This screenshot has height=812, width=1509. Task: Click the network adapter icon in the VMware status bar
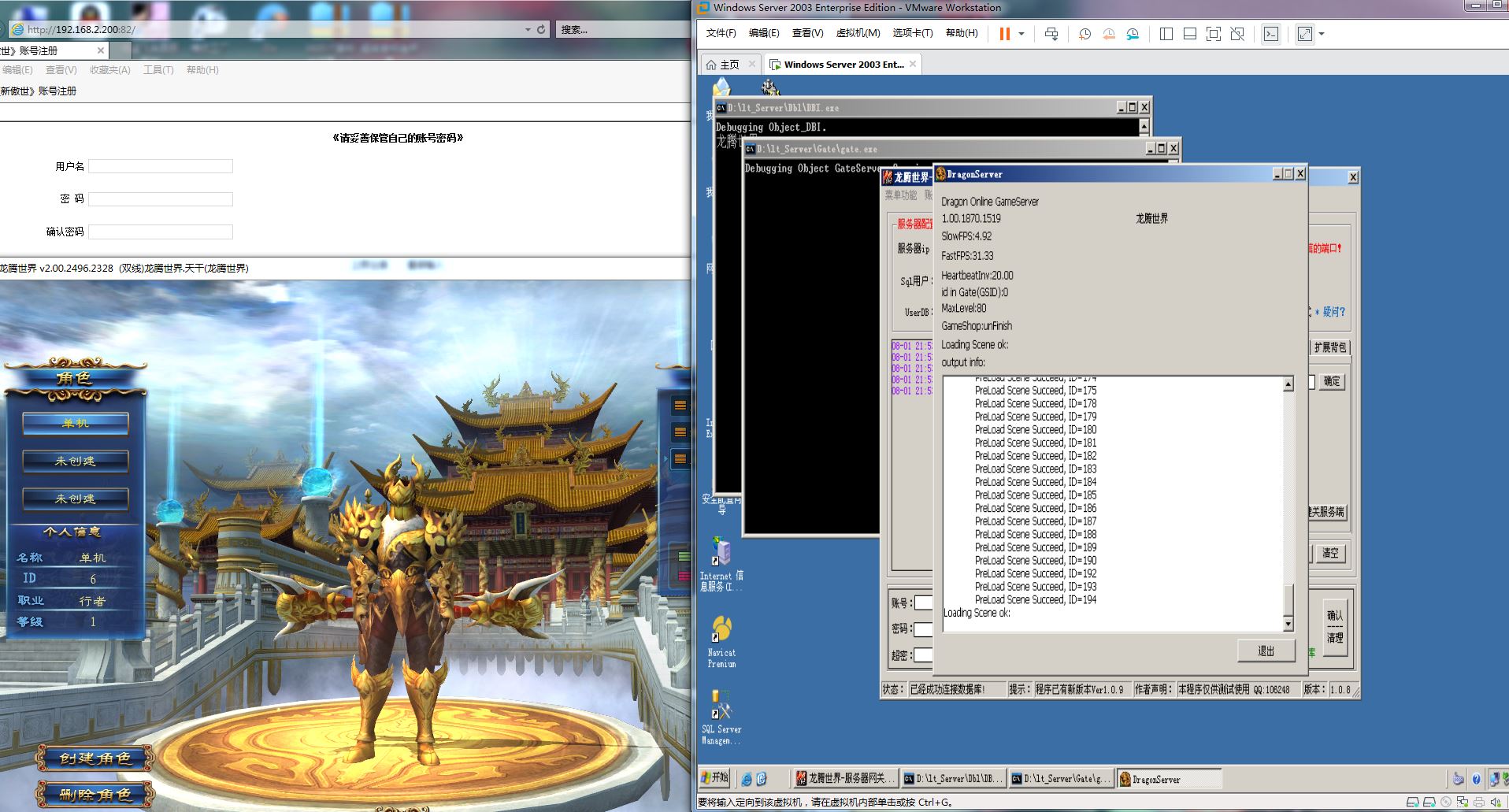pos(1463,803)
